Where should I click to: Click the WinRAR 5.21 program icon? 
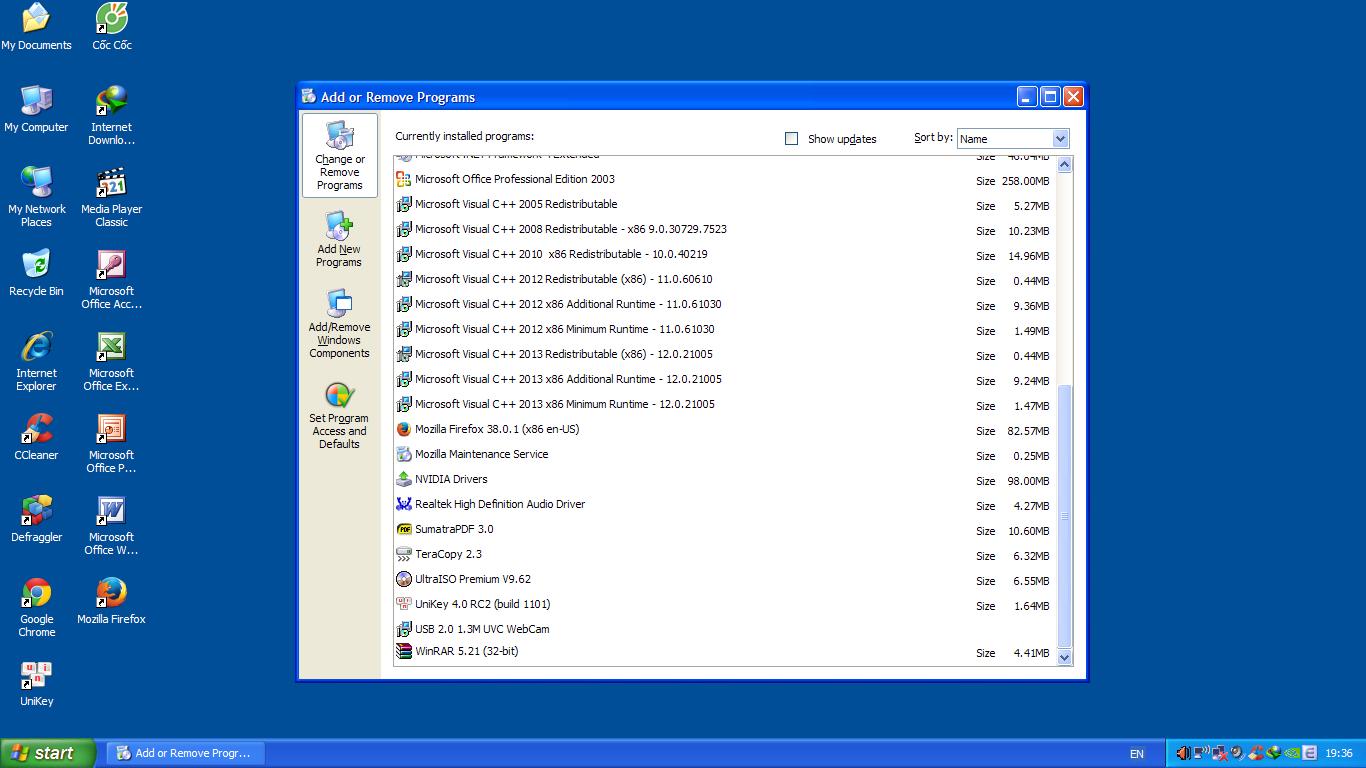click(x=404, y=652)
